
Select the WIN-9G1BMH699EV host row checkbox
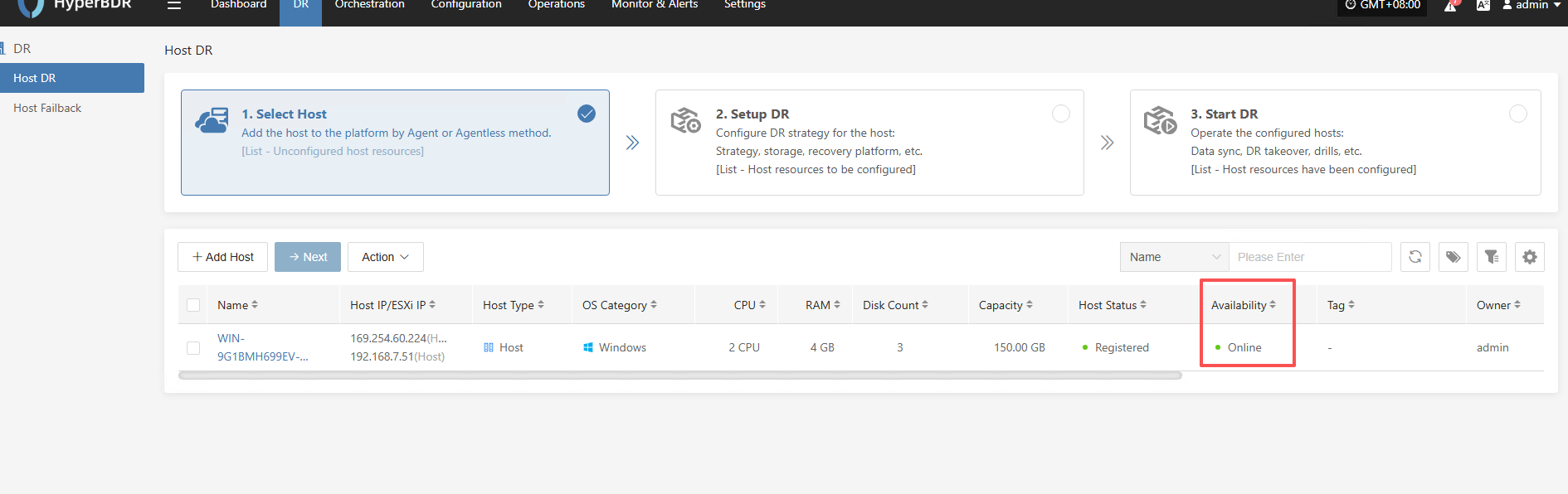click(x=193, y=347)
